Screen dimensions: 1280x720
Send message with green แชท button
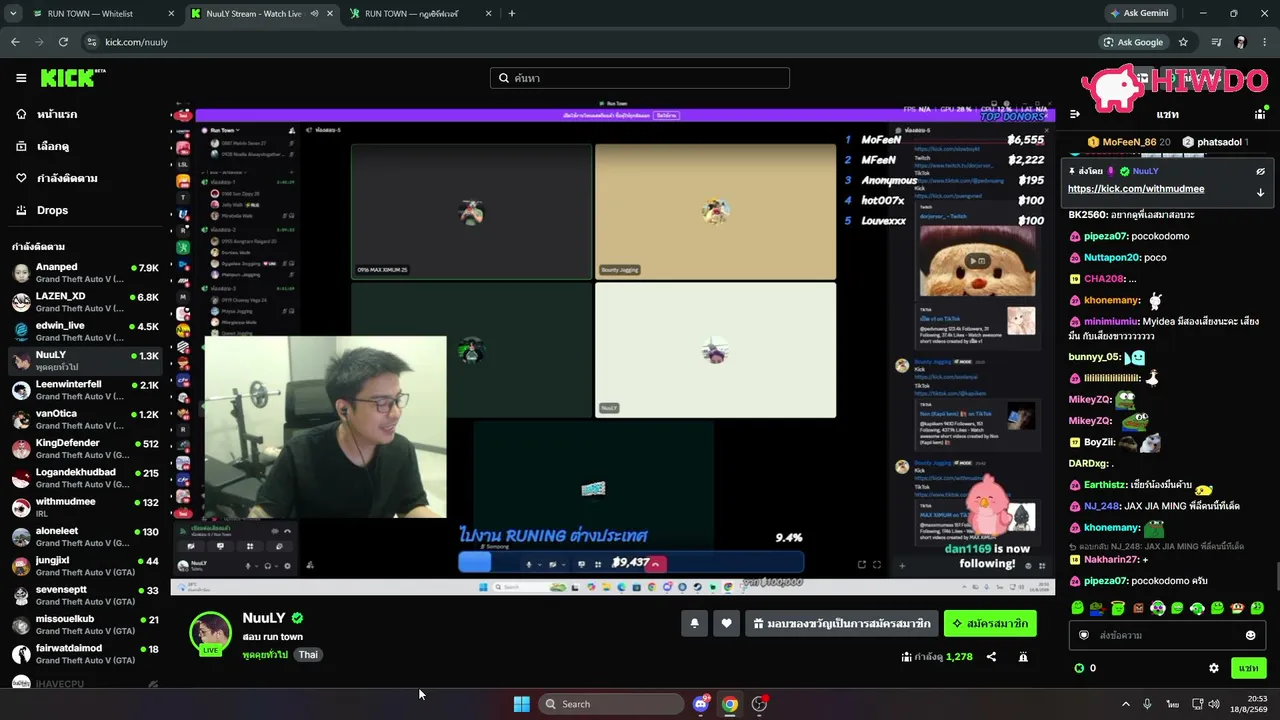[1249, 668]
